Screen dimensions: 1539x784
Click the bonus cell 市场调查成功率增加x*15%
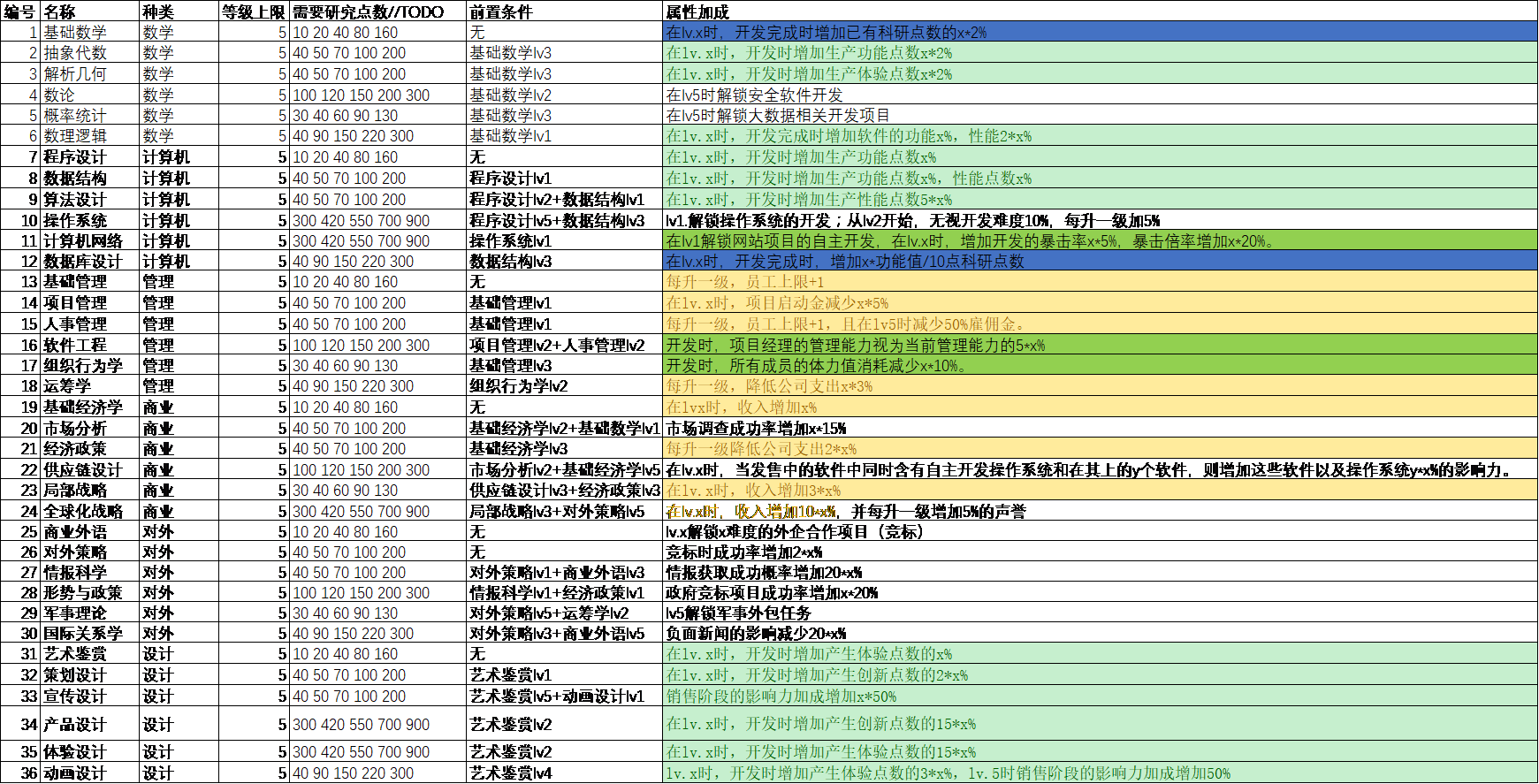1100,428
